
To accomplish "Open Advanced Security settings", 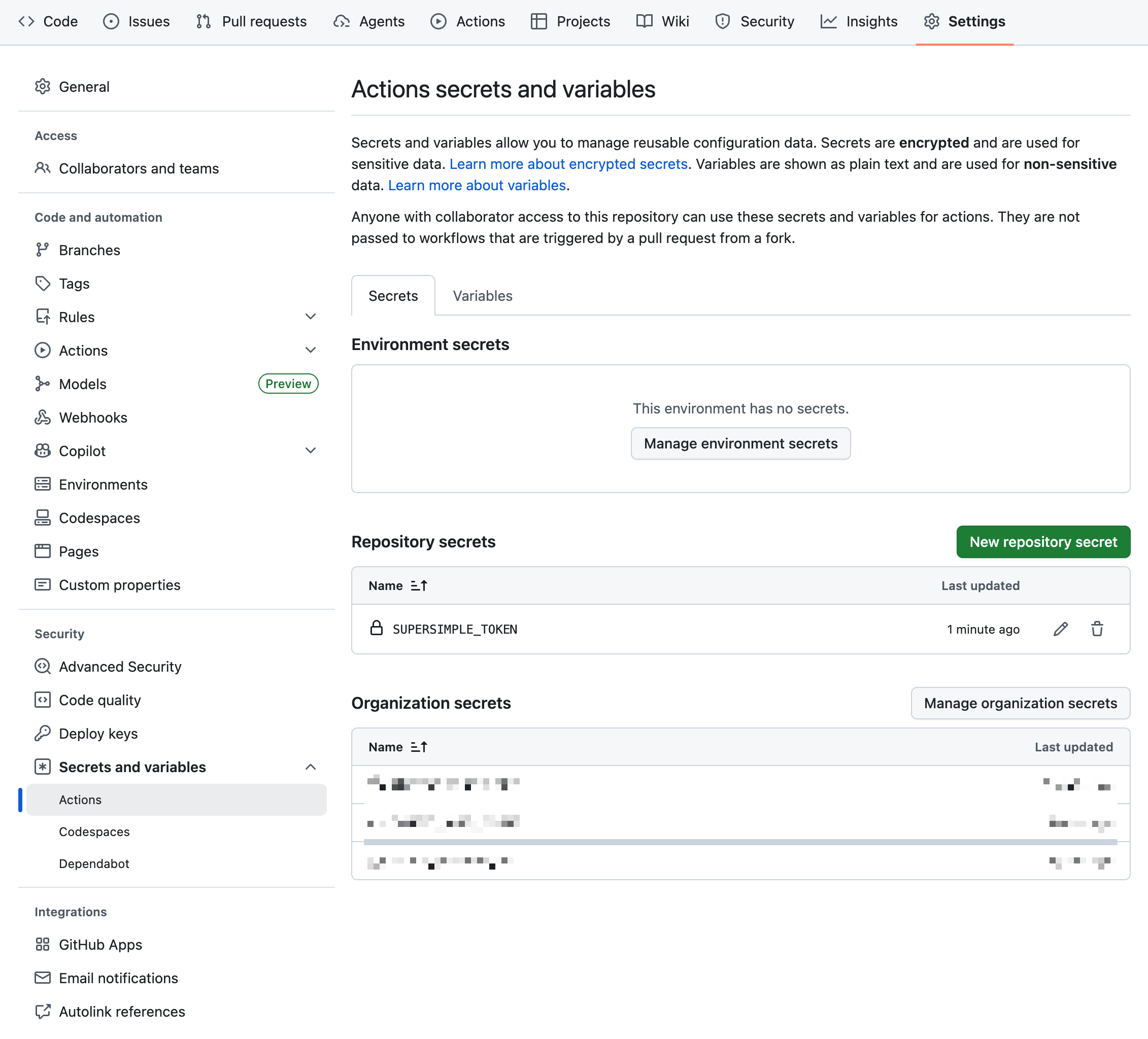I will [120, 667].
